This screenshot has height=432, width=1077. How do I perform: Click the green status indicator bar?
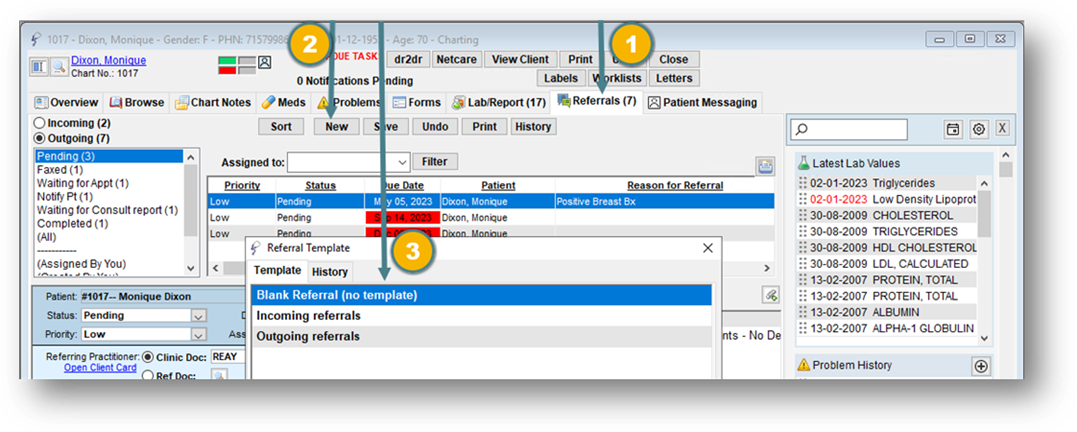[x=227, y=61]
